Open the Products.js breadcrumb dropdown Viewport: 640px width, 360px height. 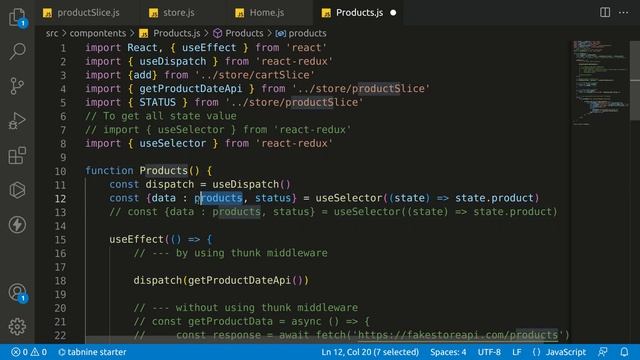(170, 33)
